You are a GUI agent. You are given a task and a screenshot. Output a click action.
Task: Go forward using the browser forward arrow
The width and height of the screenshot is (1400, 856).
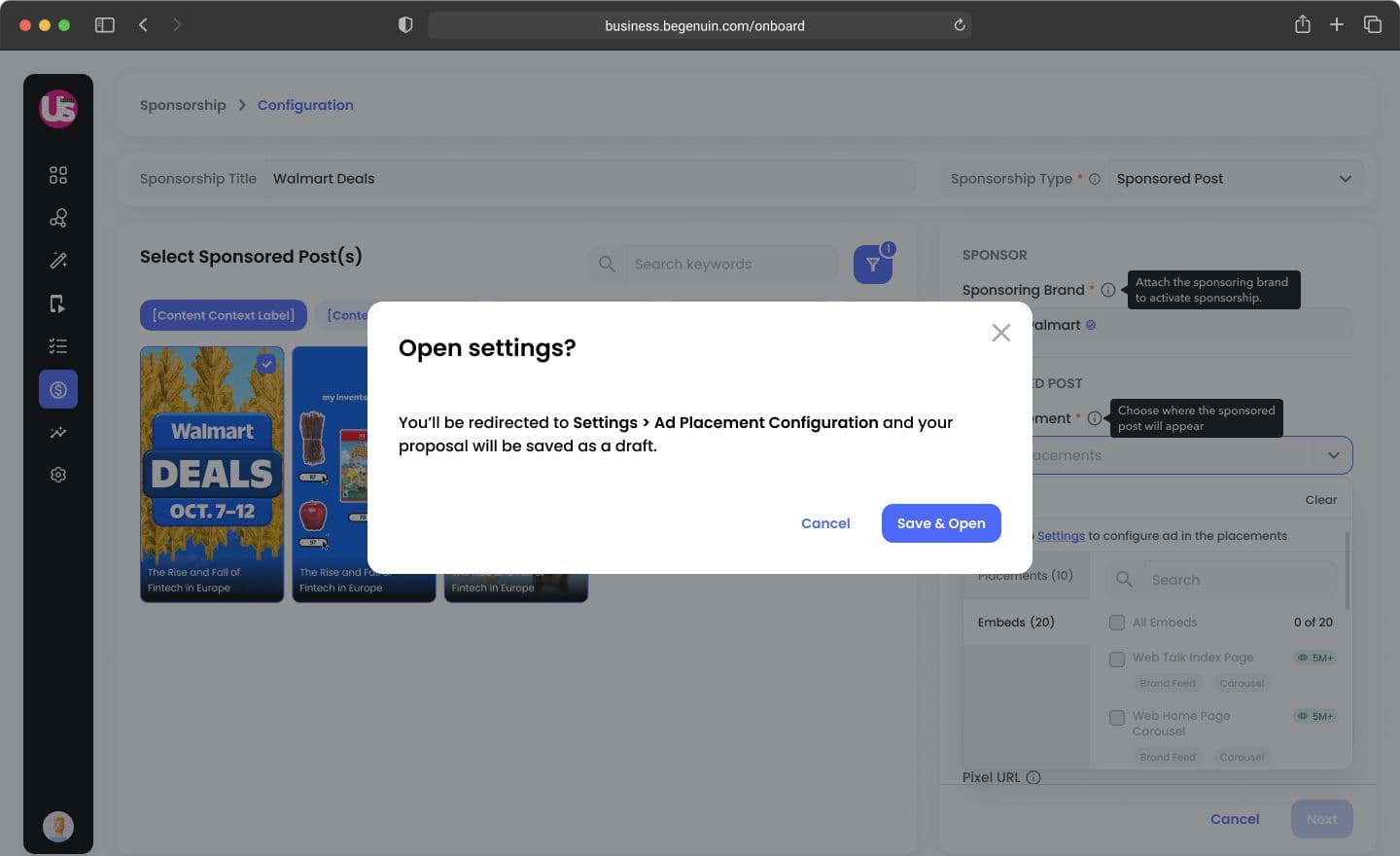177,25
